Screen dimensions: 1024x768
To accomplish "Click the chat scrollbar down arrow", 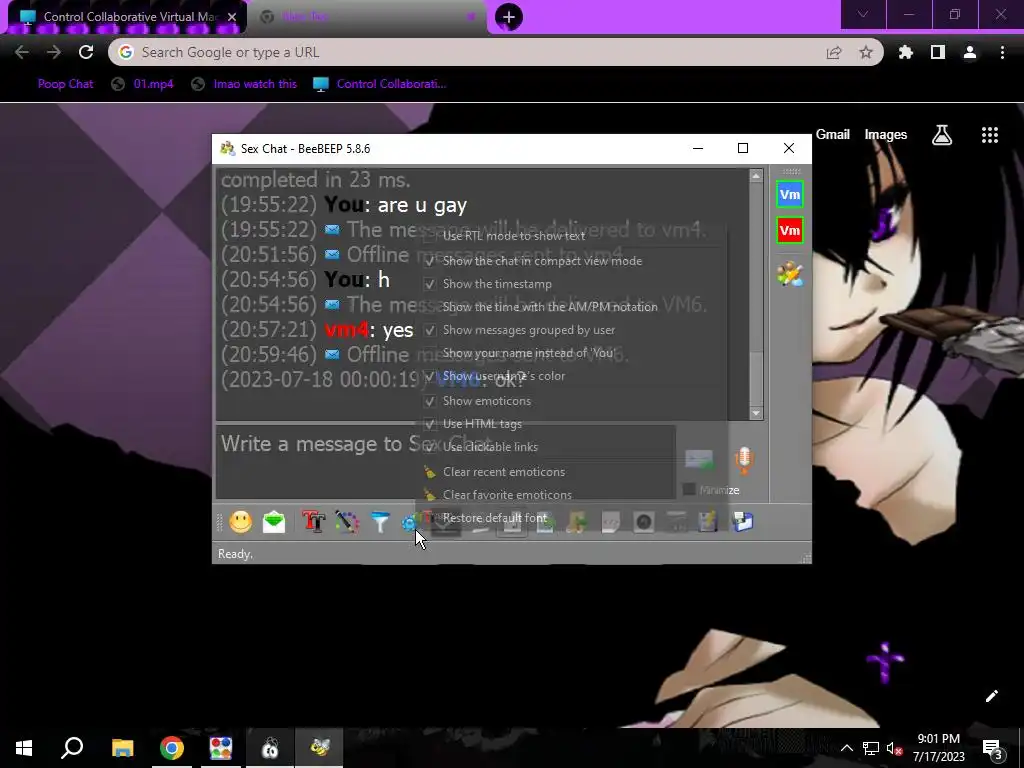I will (756, 413).
